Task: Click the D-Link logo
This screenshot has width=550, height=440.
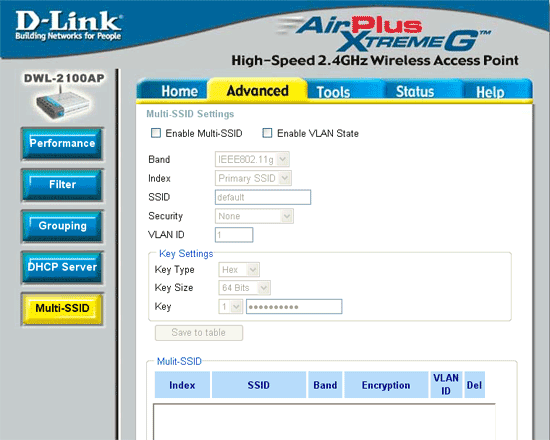Action: click(x=68, y=25)
